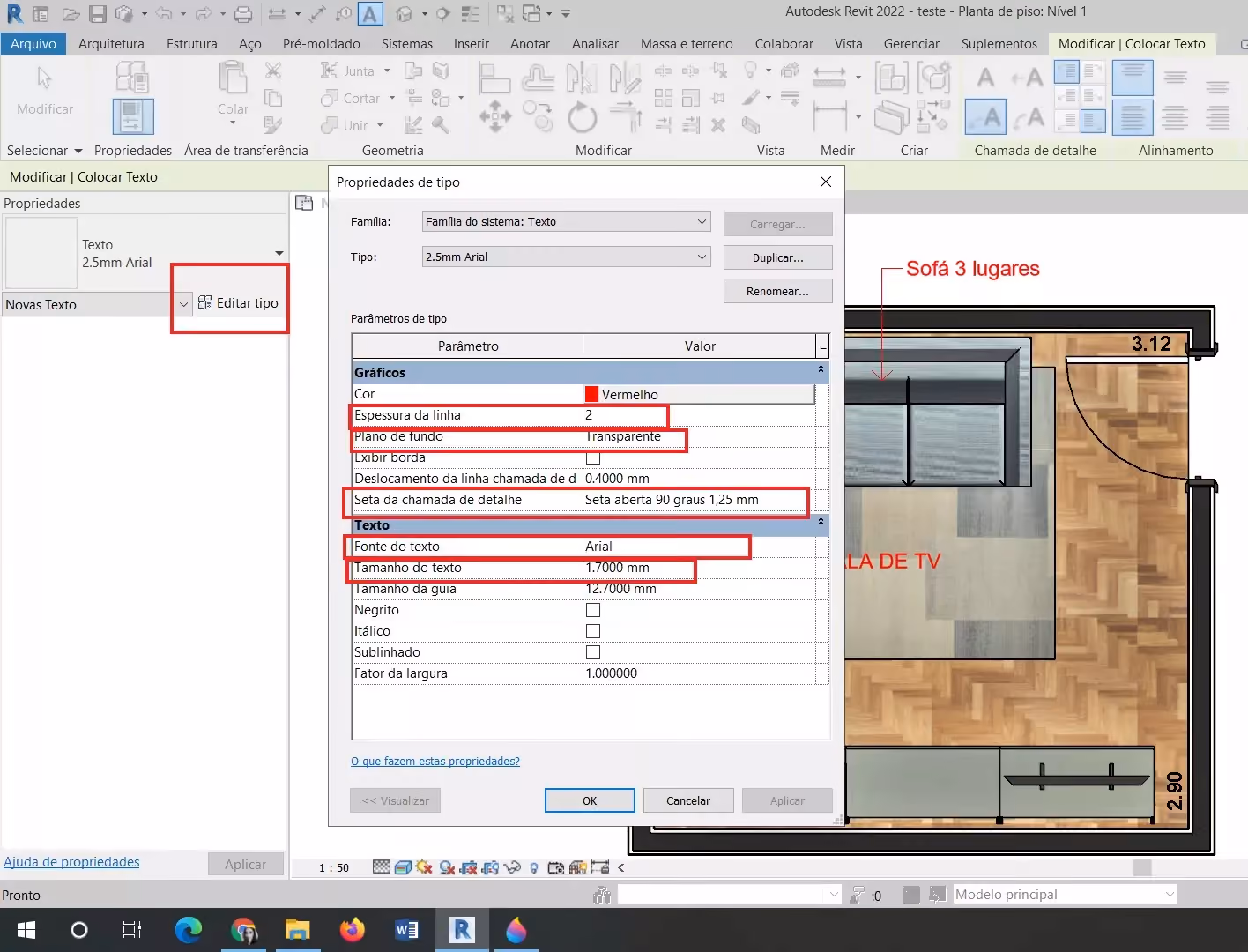Click the Vermelho red color swatch value
Image resolution: width=1248 pixels, height=952 pixels.
click(700, 394)
